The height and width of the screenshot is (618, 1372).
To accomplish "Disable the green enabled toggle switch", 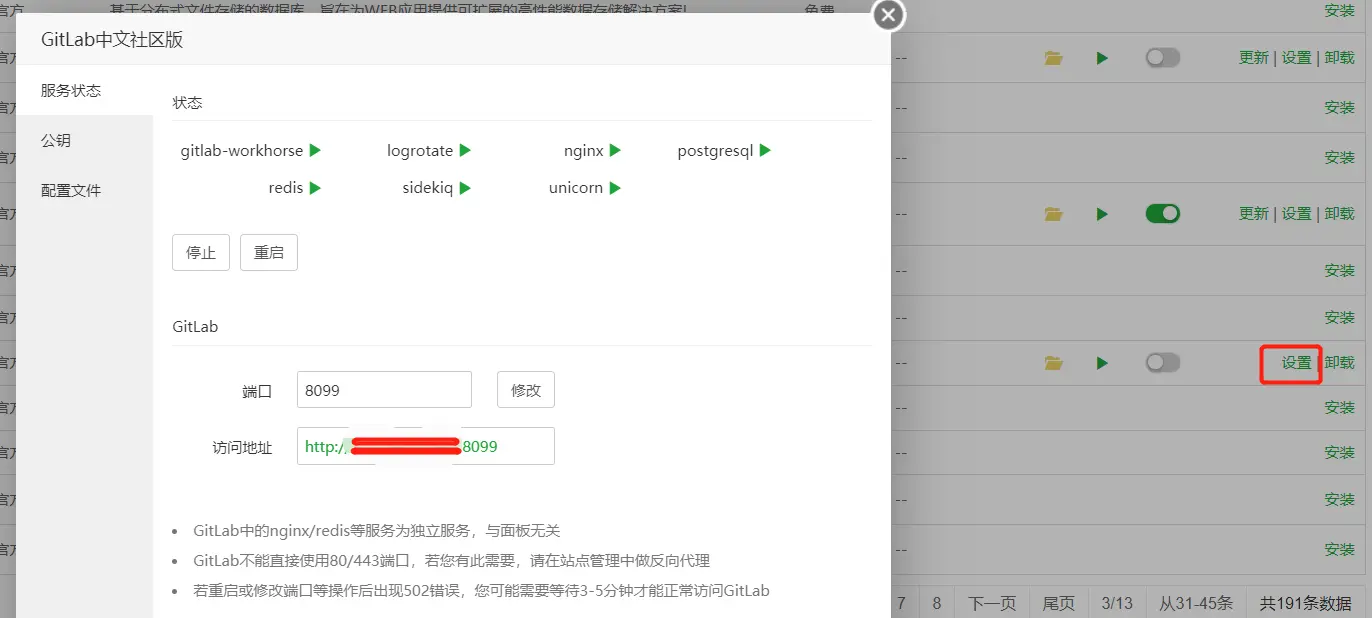I will pyautogui.click(x=1162, y=213).
